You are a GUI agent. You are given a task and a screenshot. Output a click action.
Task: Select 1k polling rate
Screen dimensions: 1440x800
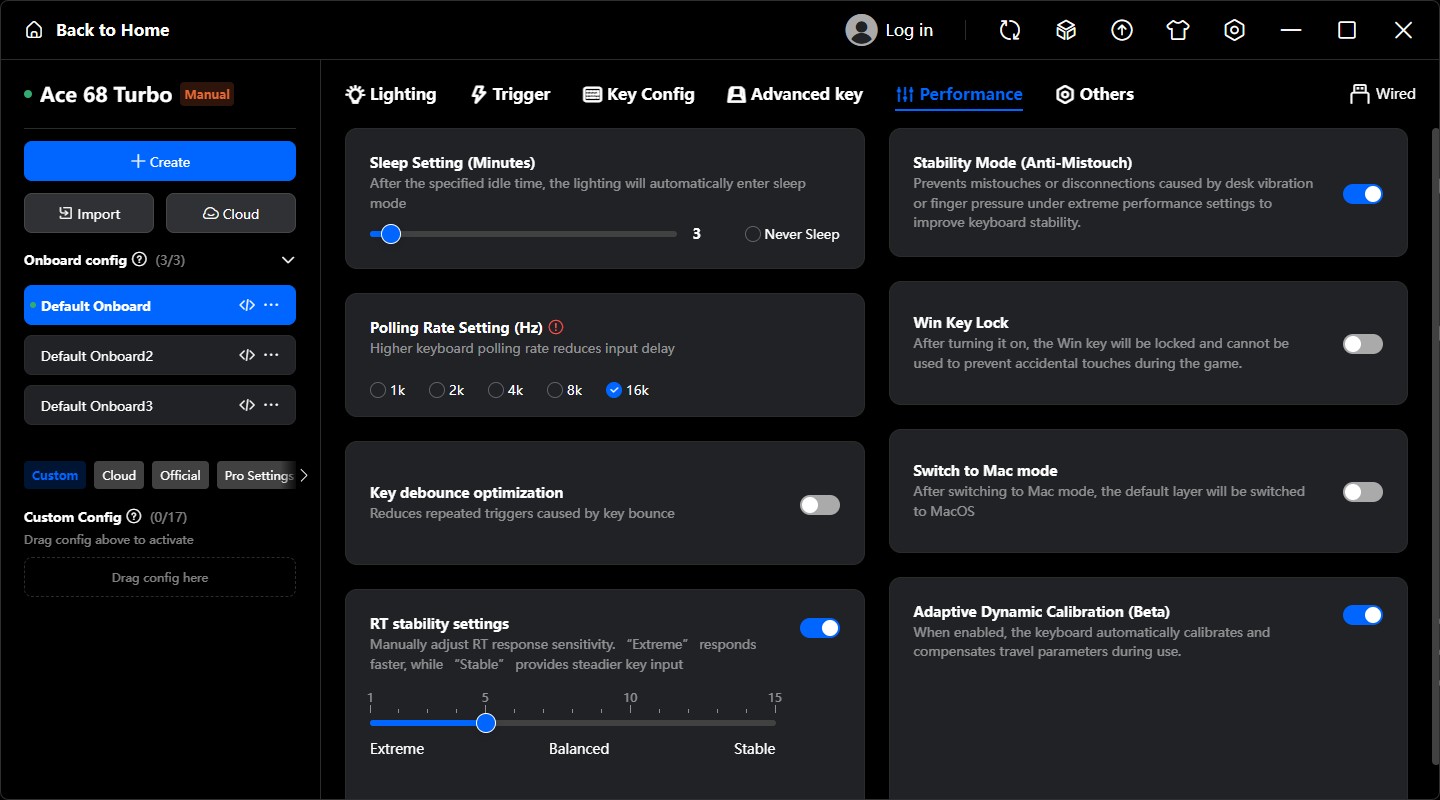pyautogui.click(x=388, y=390)
